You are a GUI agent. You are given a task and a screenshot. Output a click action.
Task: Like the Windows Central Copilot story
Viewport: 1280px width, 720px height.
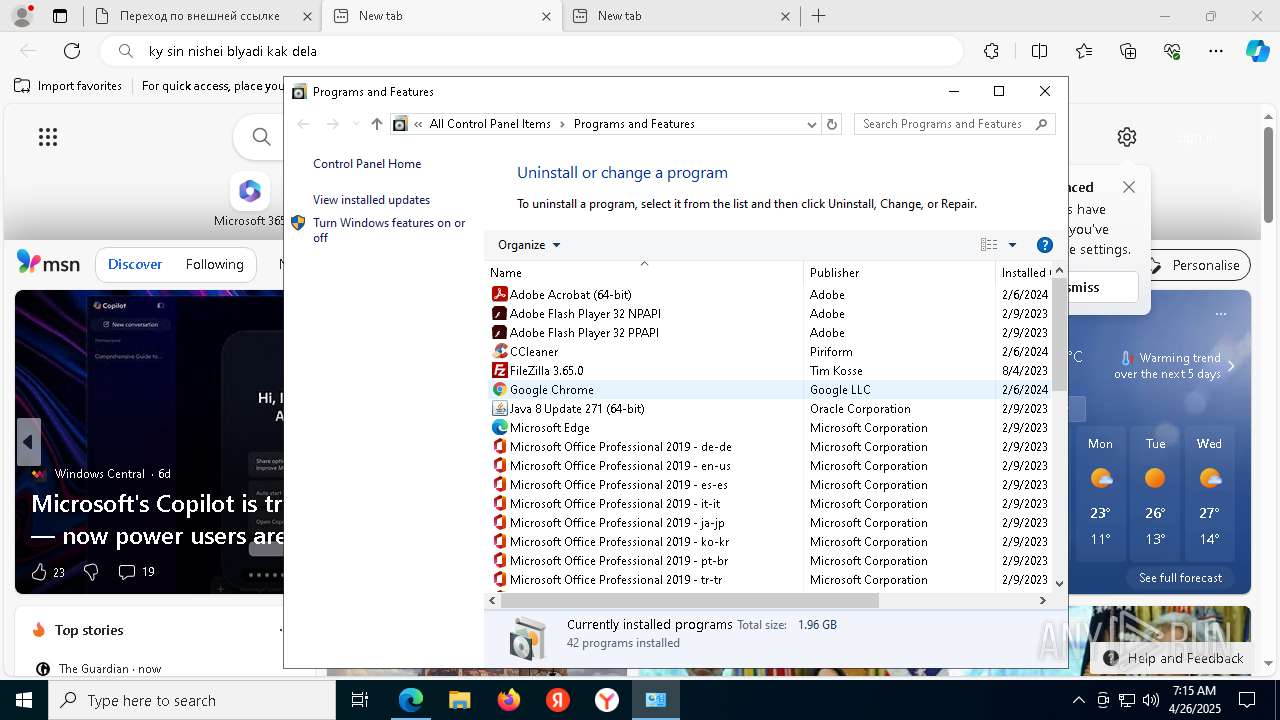click(x=47, y=572)
